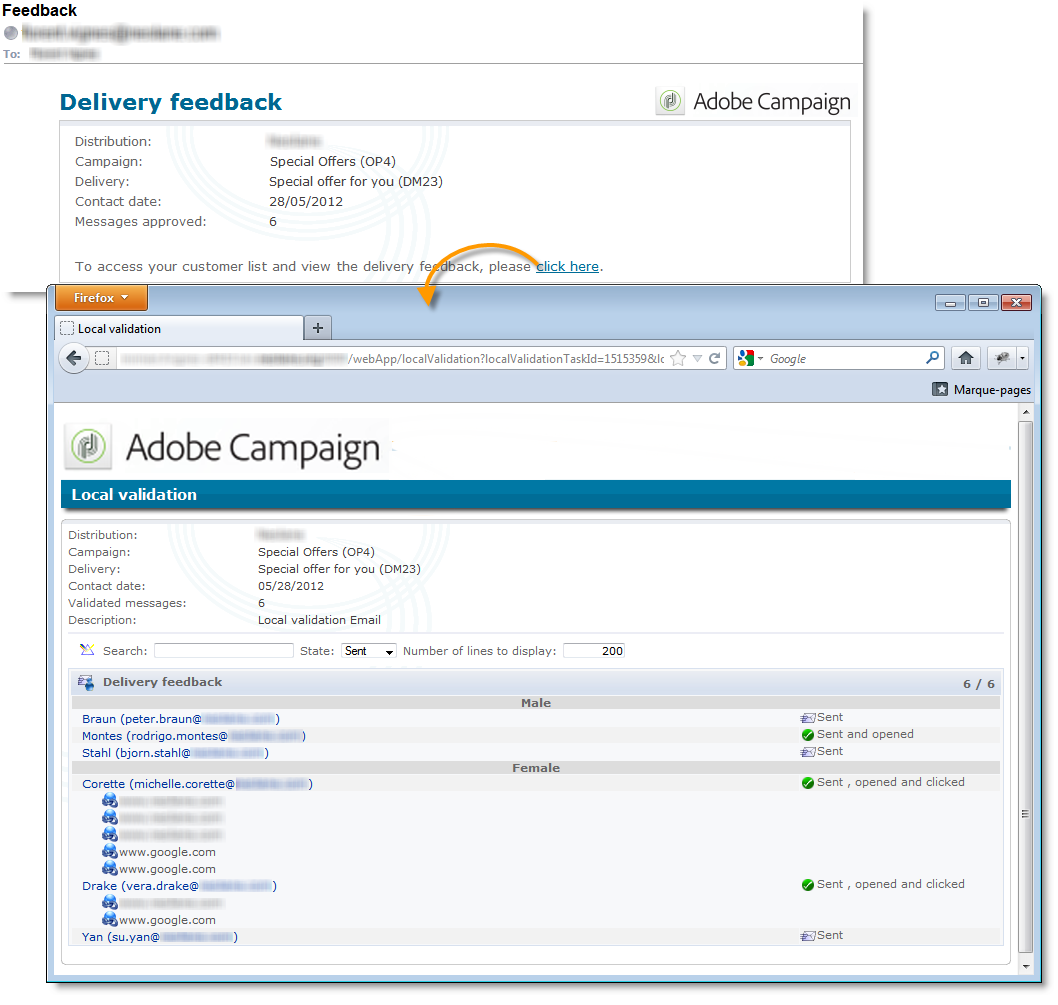This screenshot has height=1005, width=1058.
Task: Click the site identity icon in address bar
Action: 102,358
